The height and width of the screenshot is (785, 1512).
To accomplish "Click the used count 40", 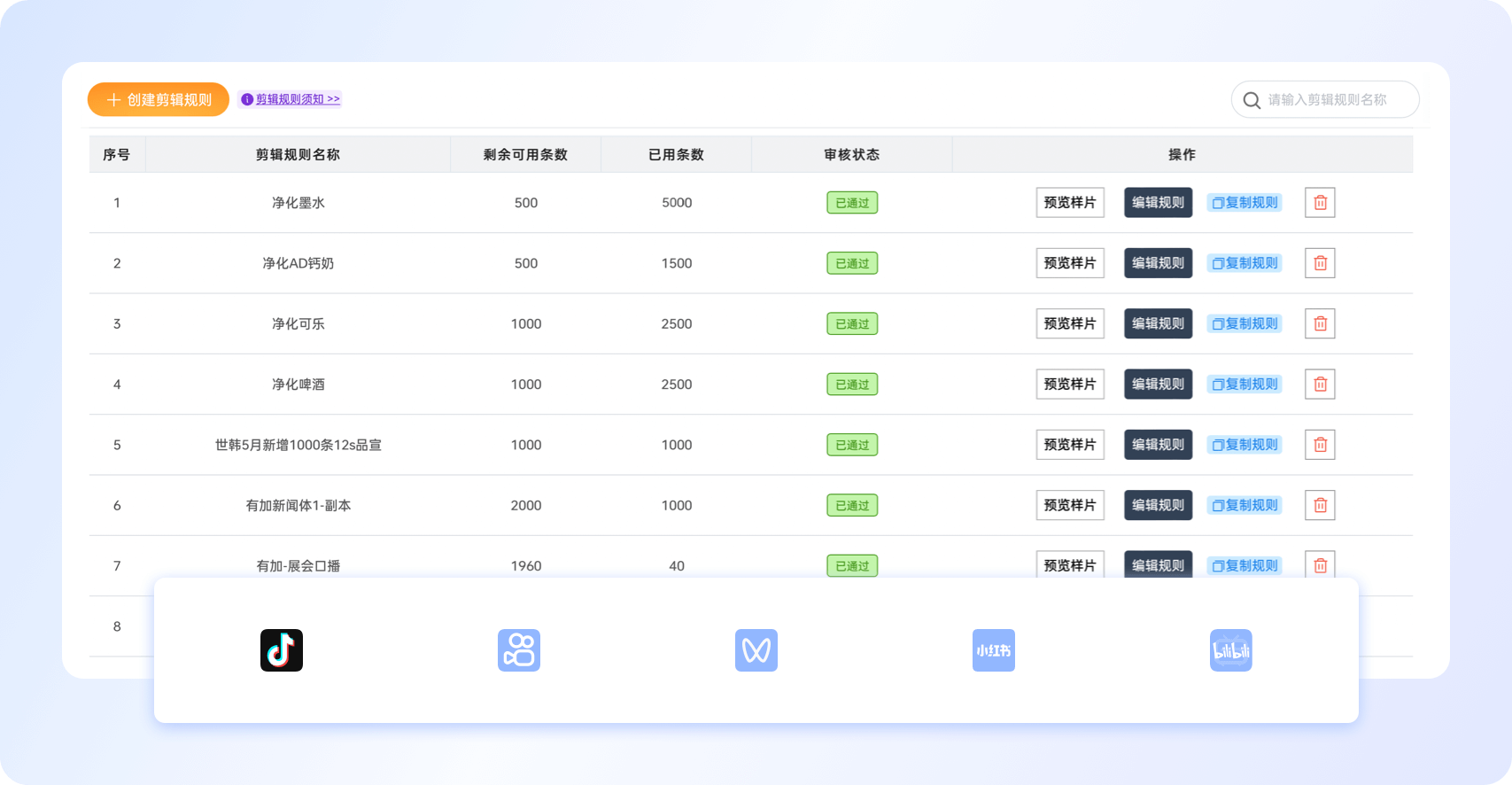I will 677,565.
